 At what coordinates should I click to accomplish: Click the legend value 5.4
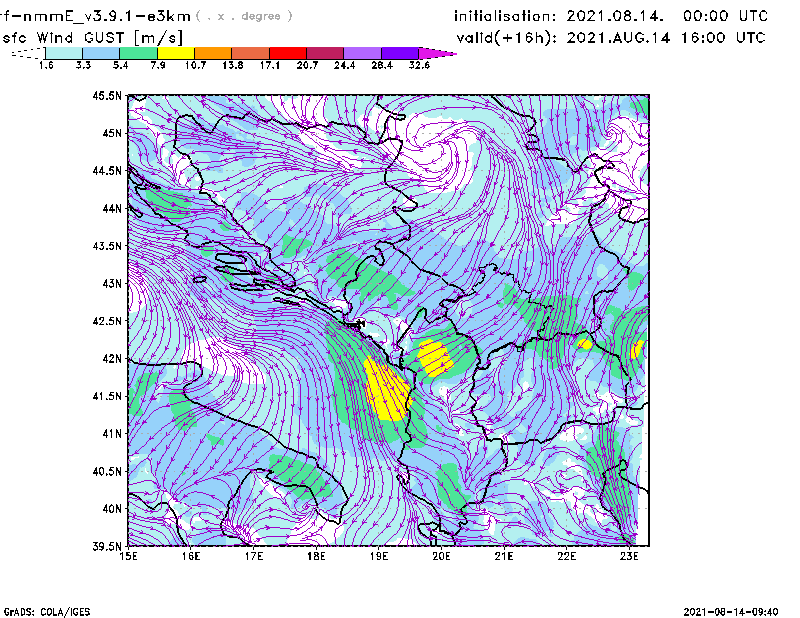click(120, 65)
